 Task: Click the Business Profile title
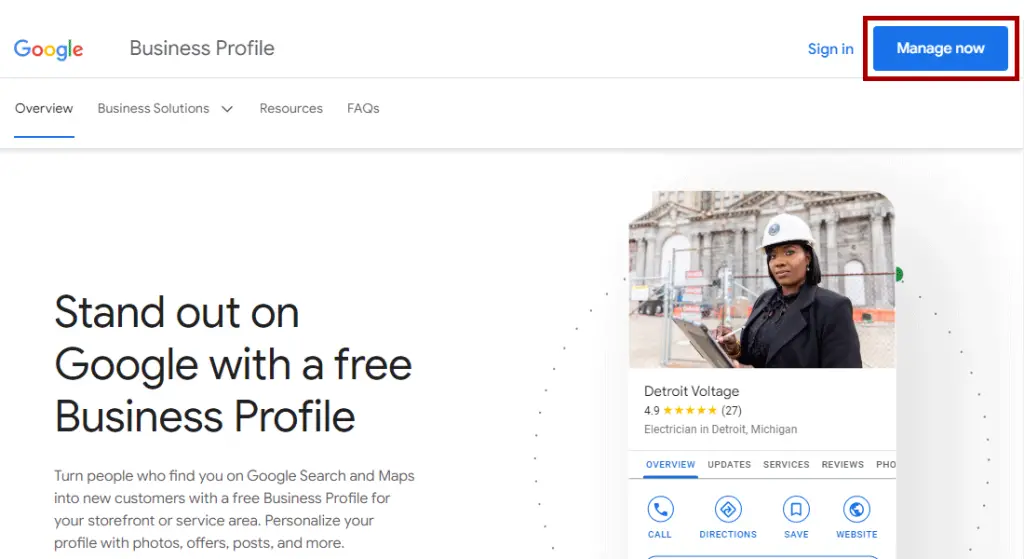(x=202, y=48)
